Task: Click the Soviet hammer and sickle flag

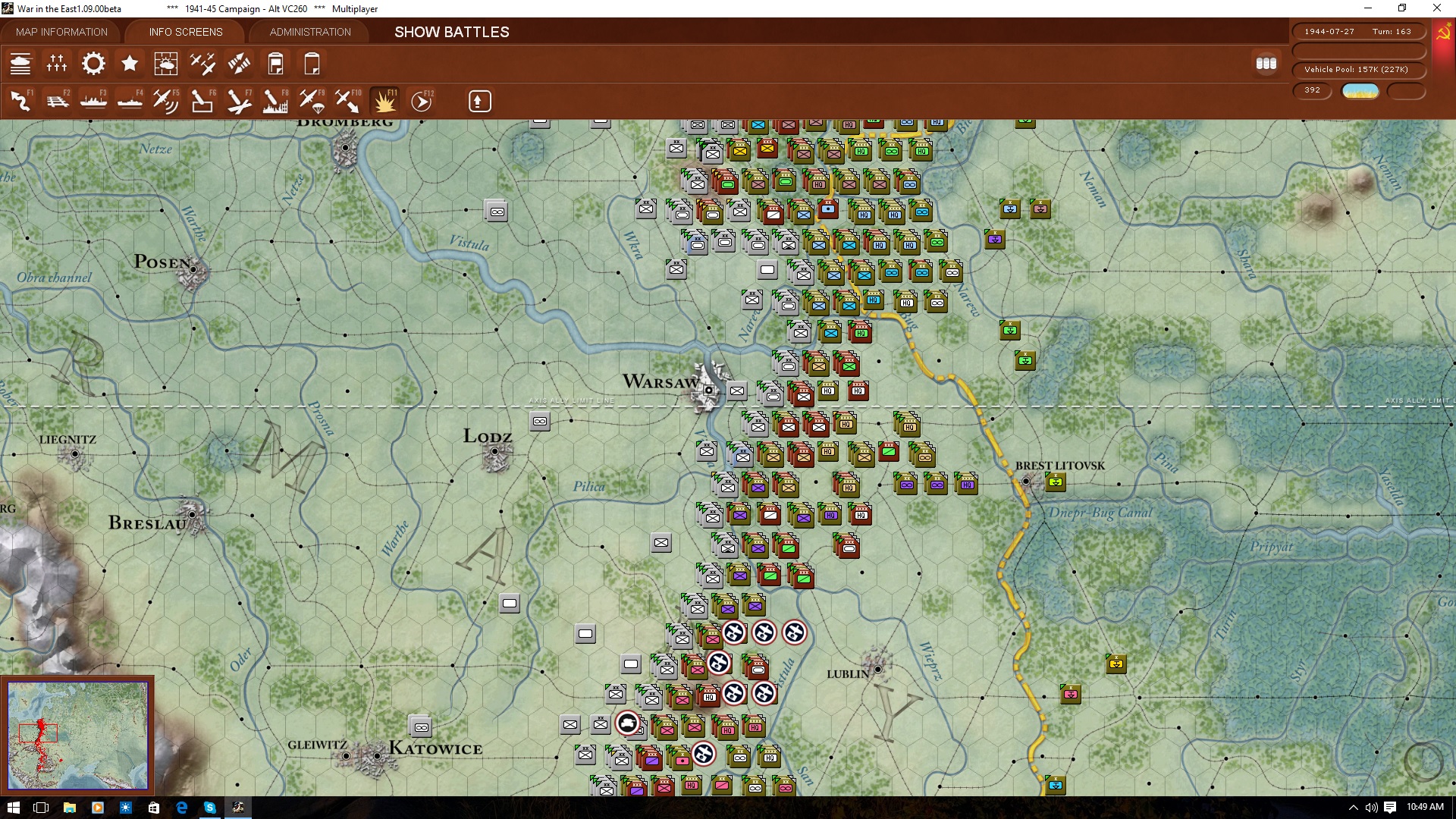Action: click(1443, 33)
